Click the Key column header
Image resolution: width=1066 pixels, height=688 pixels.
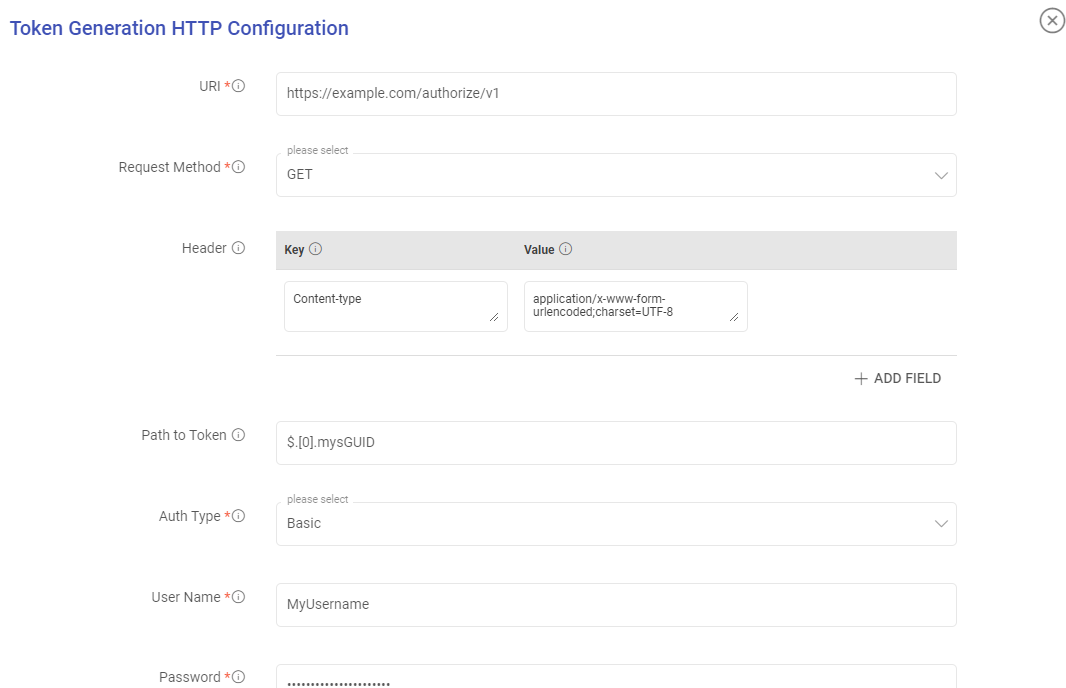click(x=294, y=250)
